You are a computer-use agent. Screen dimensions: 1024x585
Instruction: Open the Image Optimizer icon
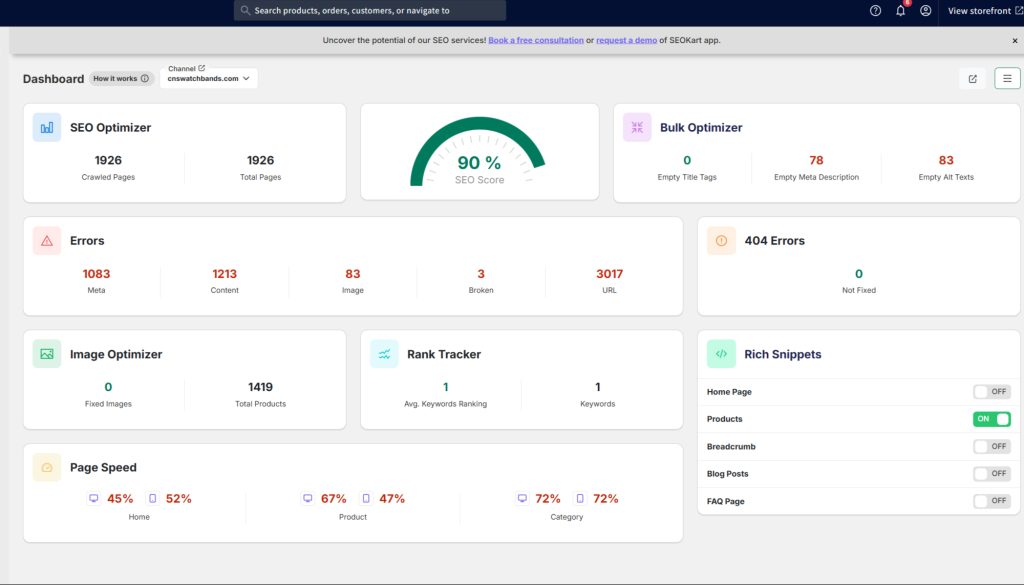[x=46, y=354]
